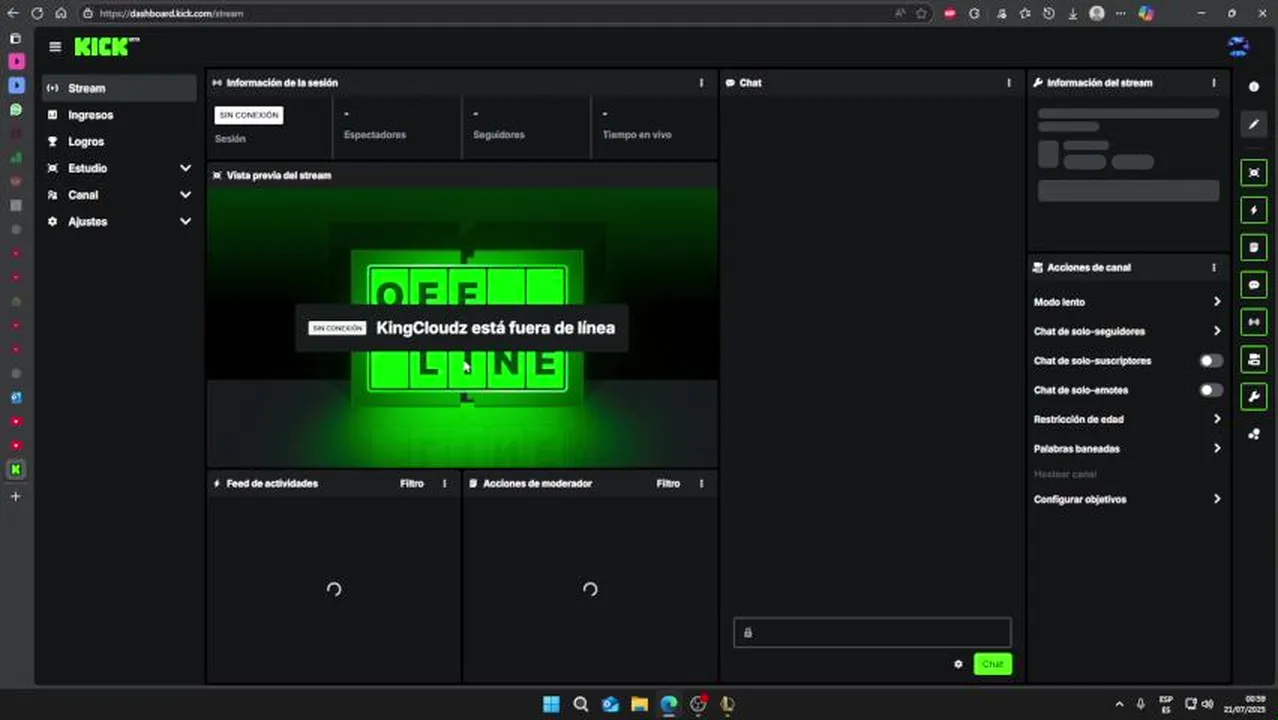Refresh the browser page
Image resolution: width=1278 pixels, height=720 pixels.
37,13
